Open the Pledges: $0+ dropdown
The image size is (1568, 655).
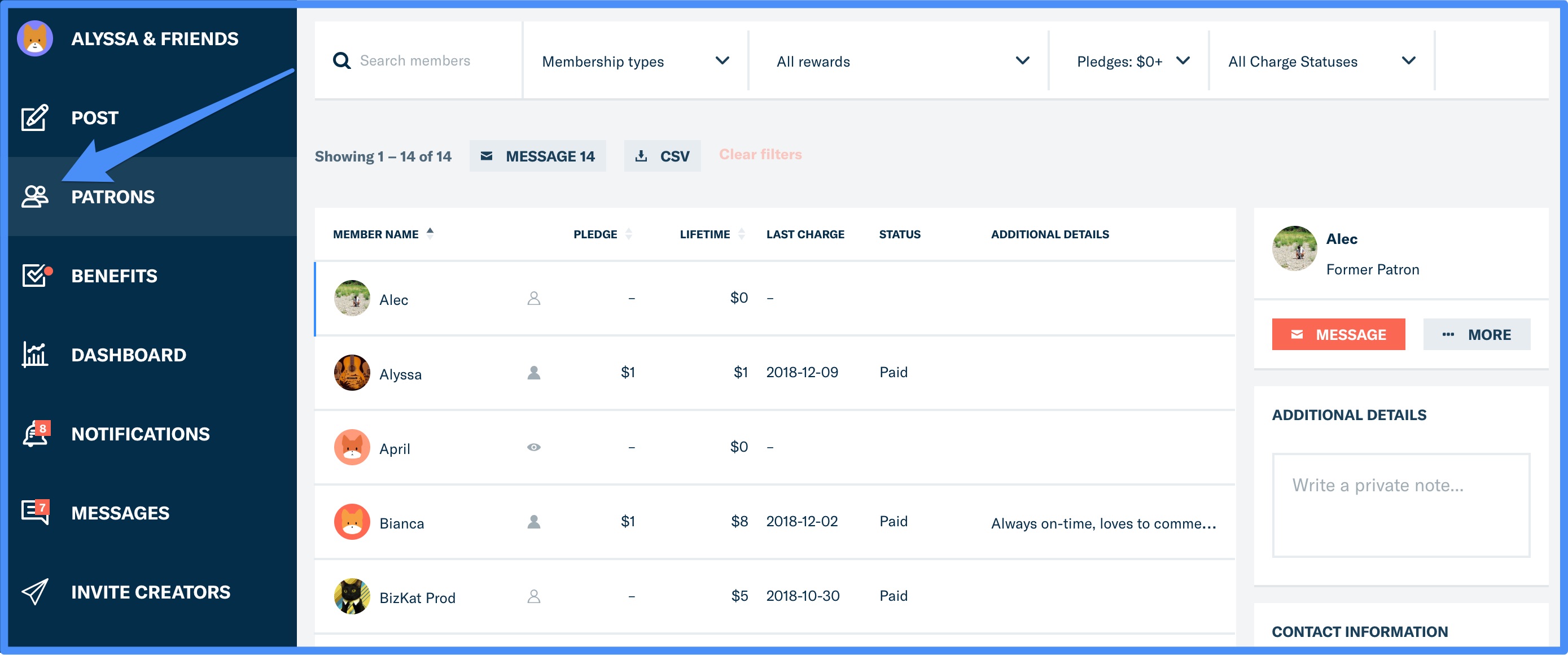[x=1131, y=61]
